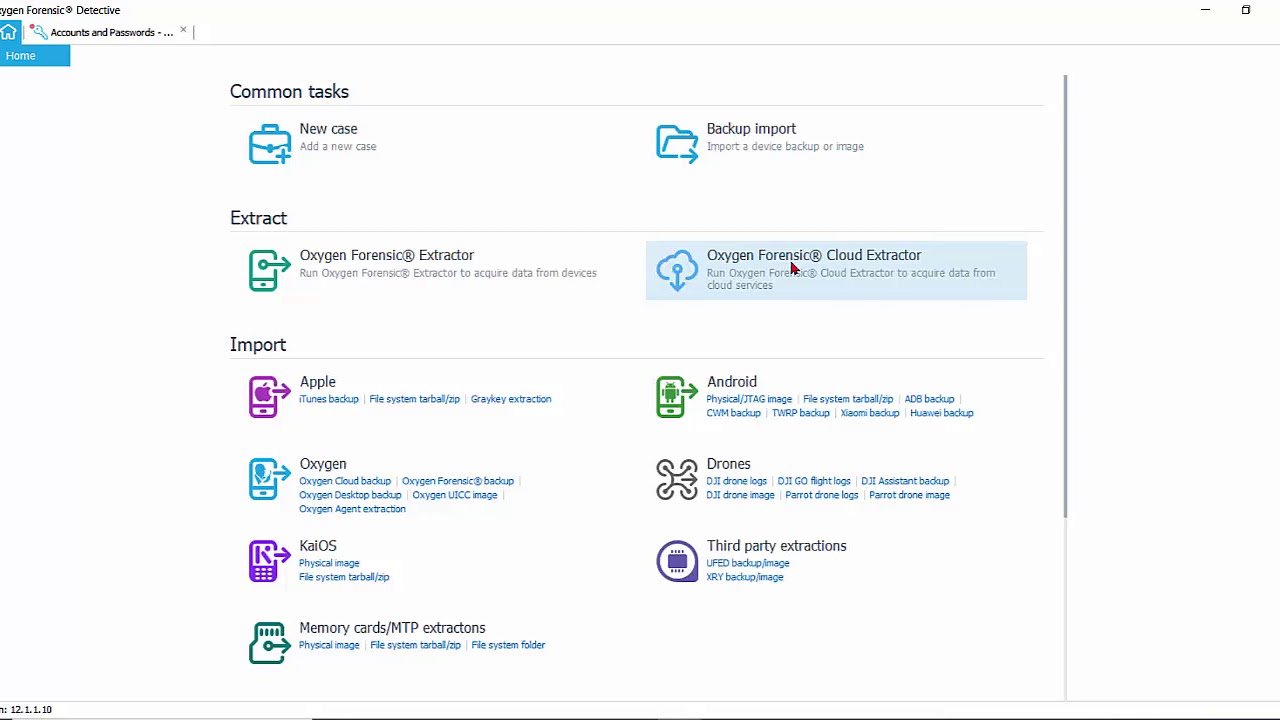Import a DJI Assistant backup

pyautogui.click(x=905, y=481)
